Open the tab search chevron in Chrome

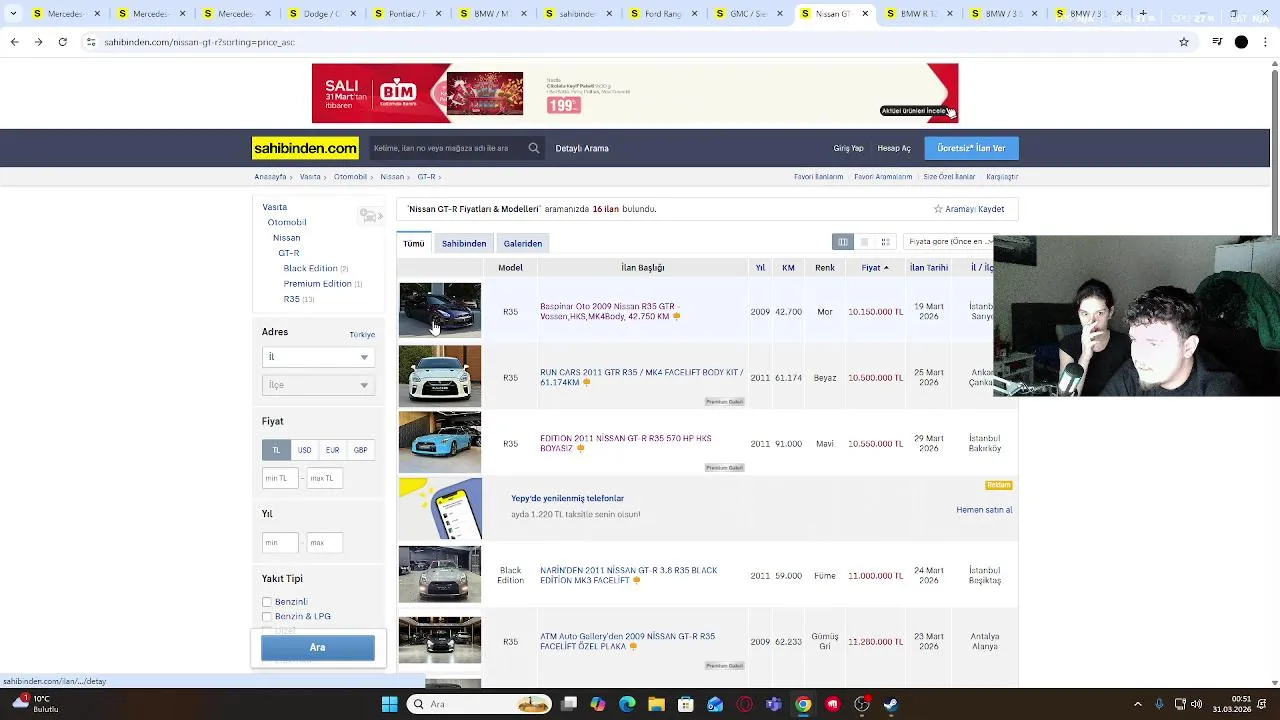click(13, 14)
